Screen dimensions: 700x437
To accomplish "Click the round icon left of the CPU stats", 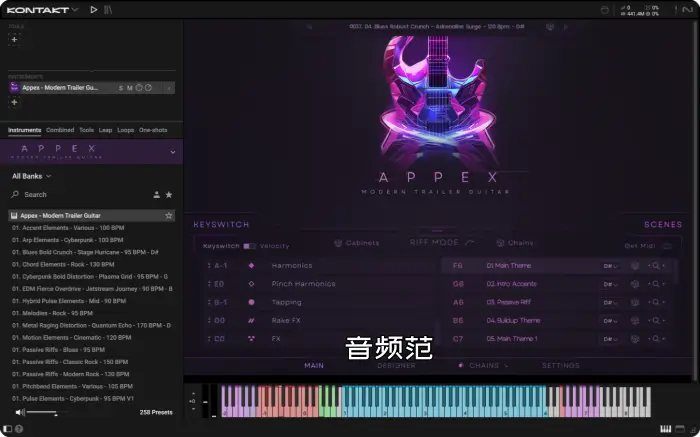I will [605, 10].
